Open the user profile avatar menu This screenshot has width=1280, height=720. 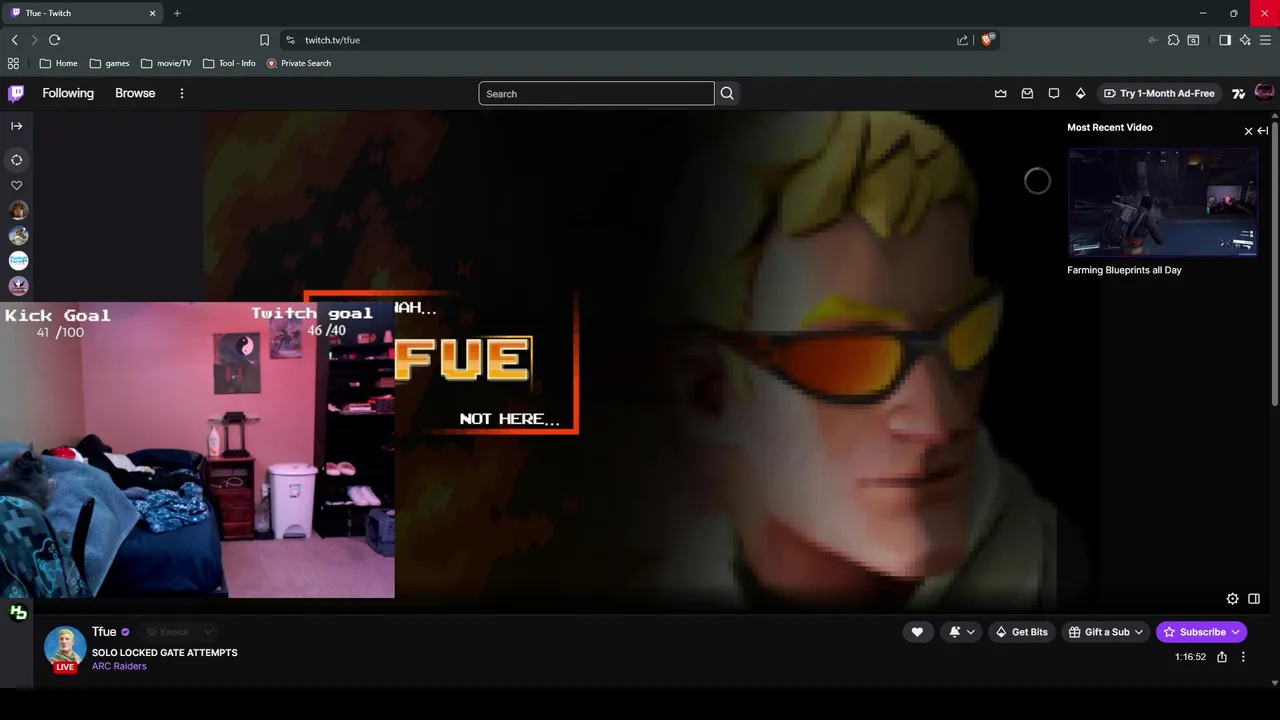(1264, 92)
